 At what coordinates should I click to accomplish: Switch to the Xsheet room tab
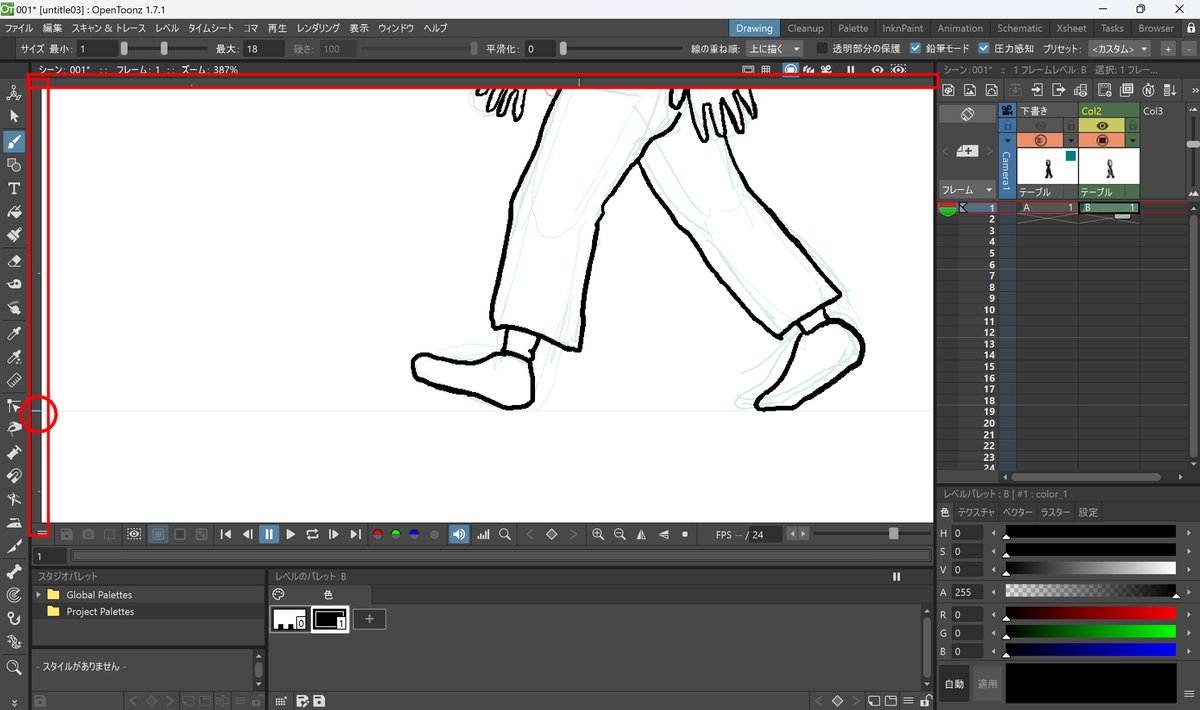point(1070,28)
